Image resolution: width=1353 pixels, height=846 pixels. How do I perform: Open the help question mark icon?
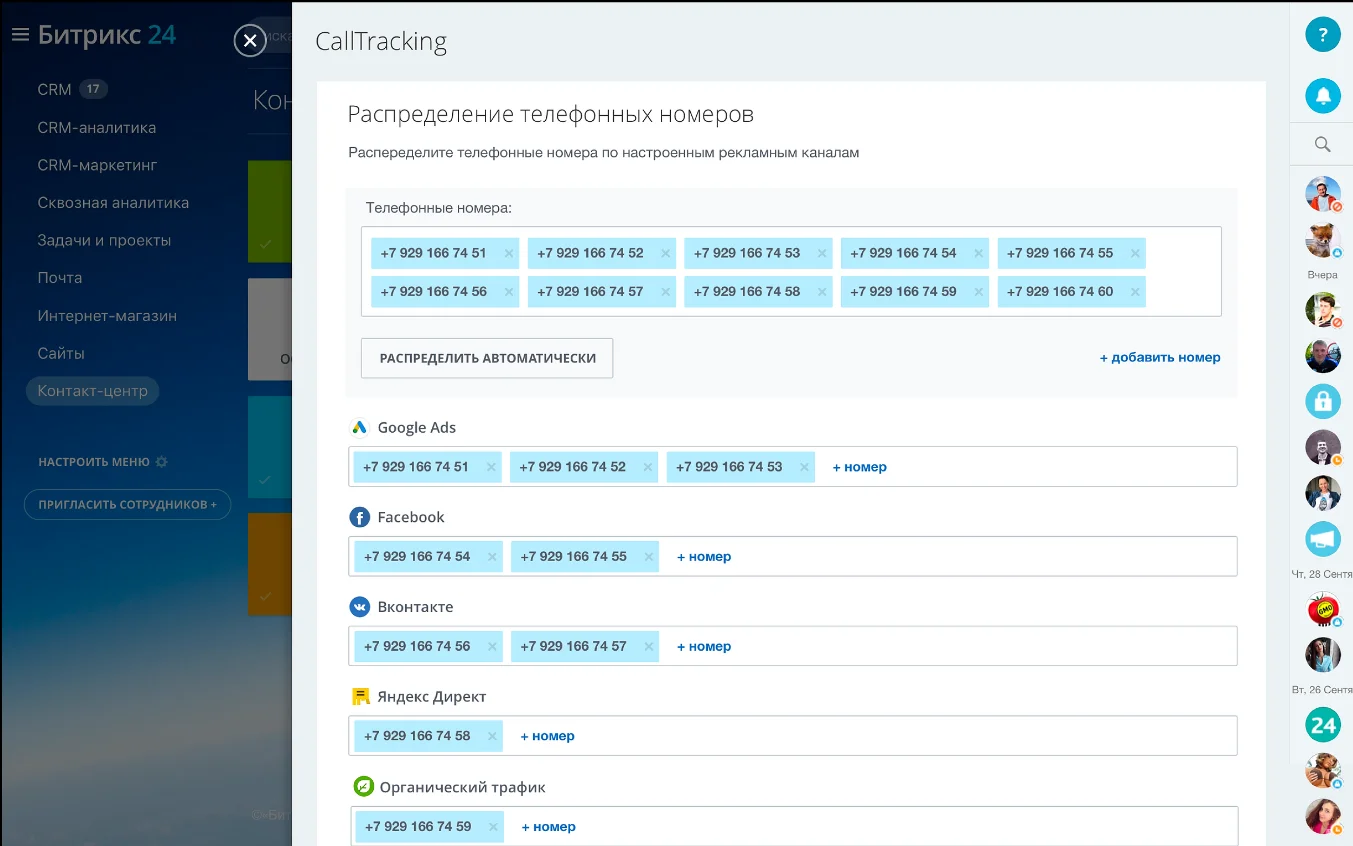coord(1322,35)
